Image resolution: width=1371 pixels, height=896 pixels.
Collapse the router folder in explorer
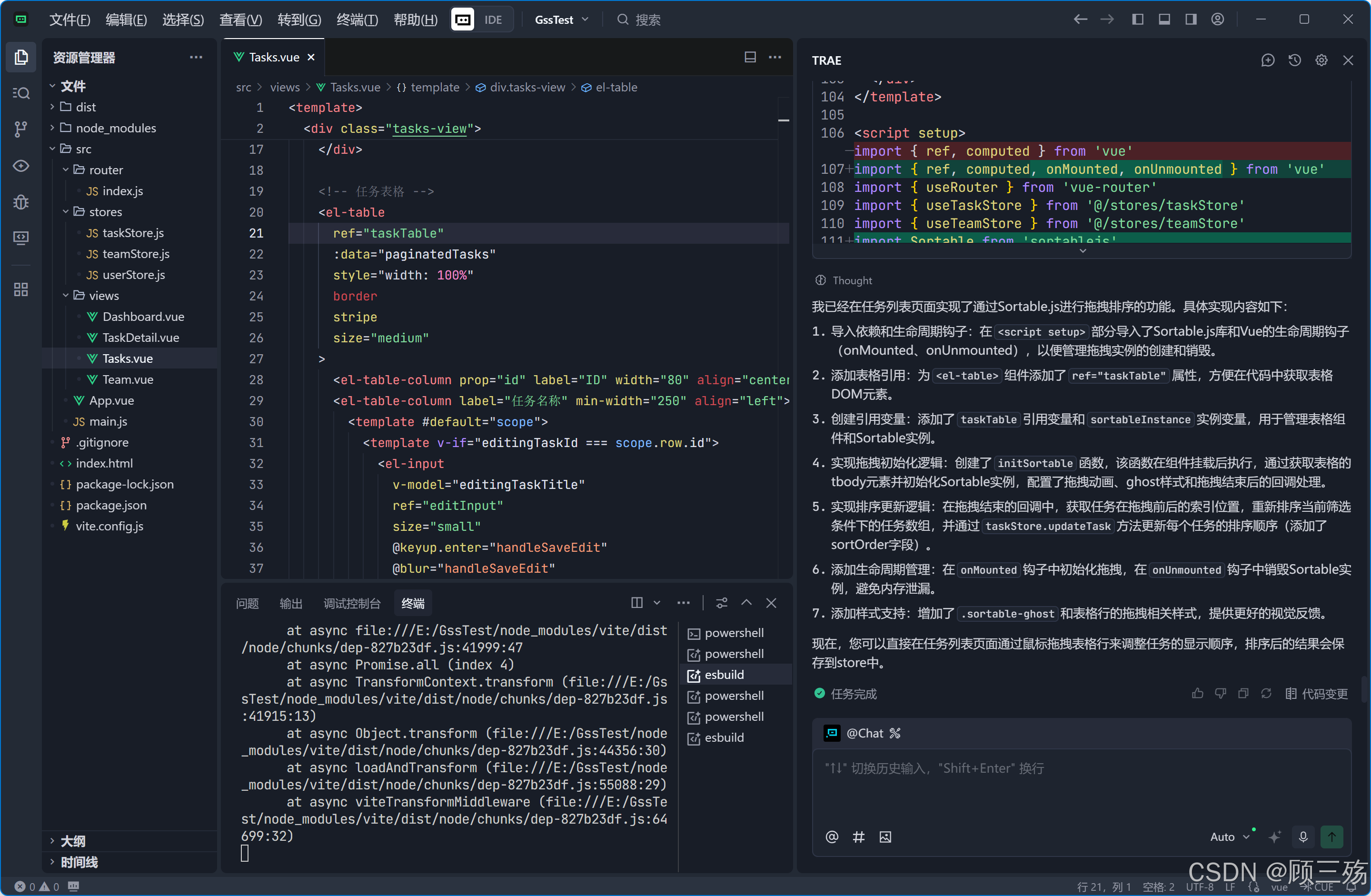105,170
